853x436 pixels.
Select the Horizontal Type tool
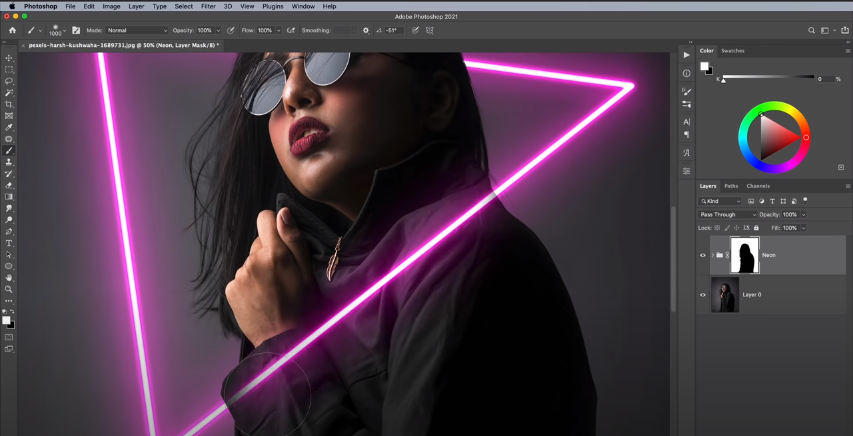click(9, 243)
